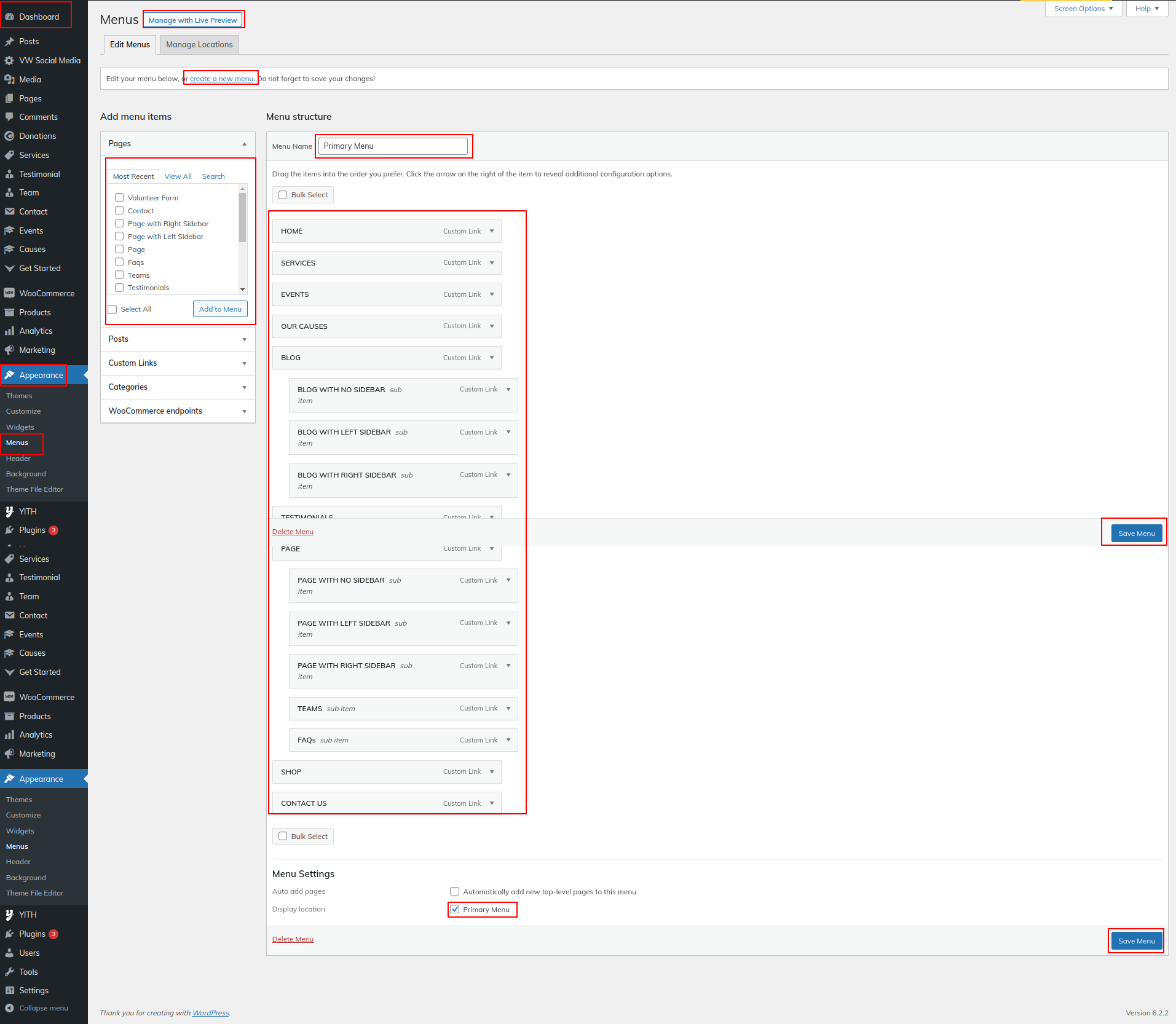Open the Screen Options dropdown

(x=1083, y=9)
